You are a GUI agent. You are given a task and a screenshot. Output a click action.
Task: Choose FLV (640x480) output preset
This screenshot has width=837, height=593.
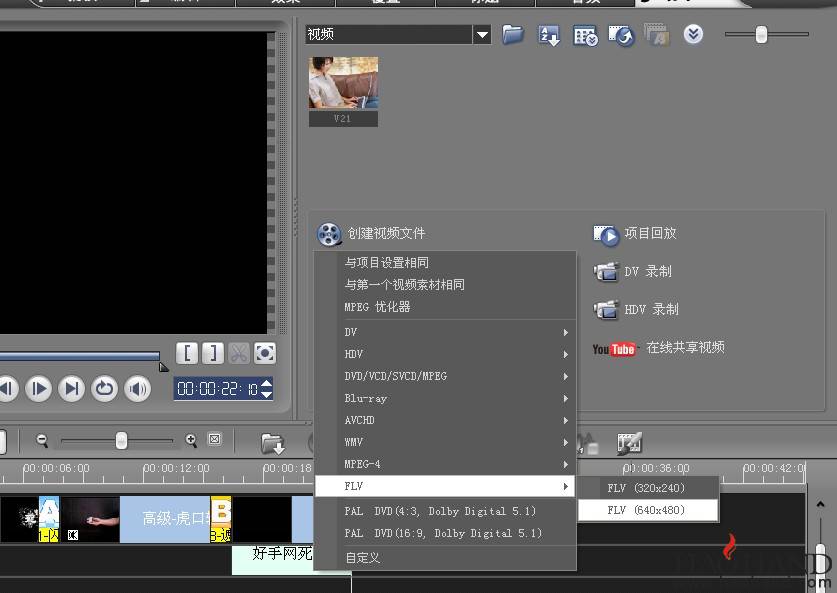coord(648,510)
